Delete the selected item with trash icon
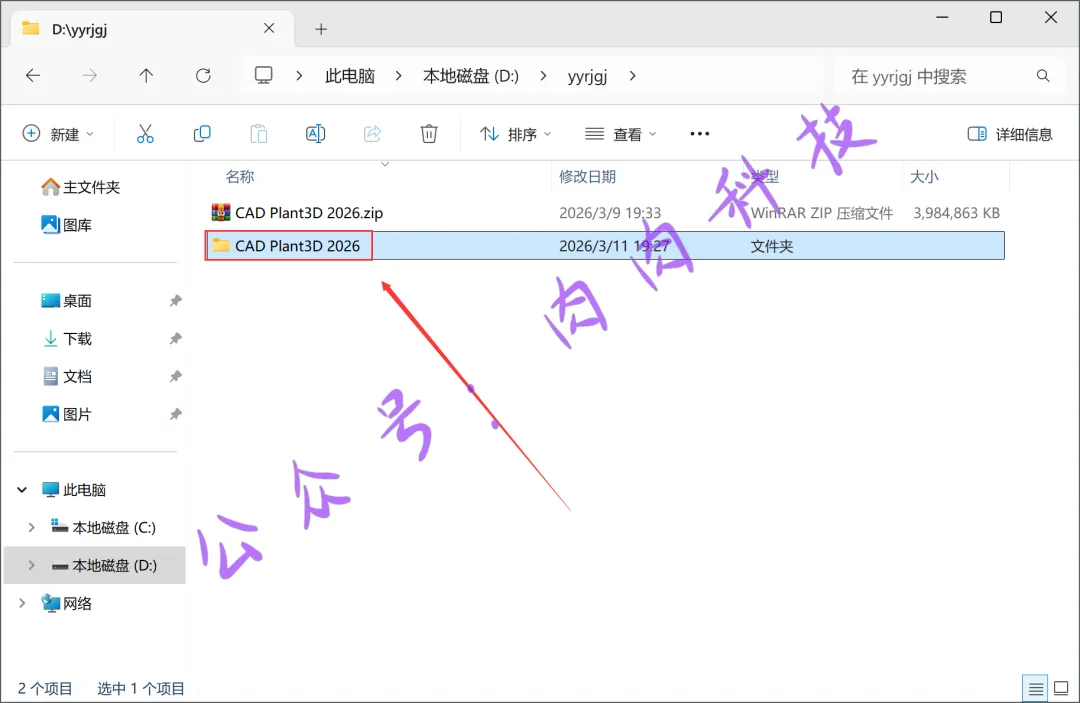 pos(429,134)
